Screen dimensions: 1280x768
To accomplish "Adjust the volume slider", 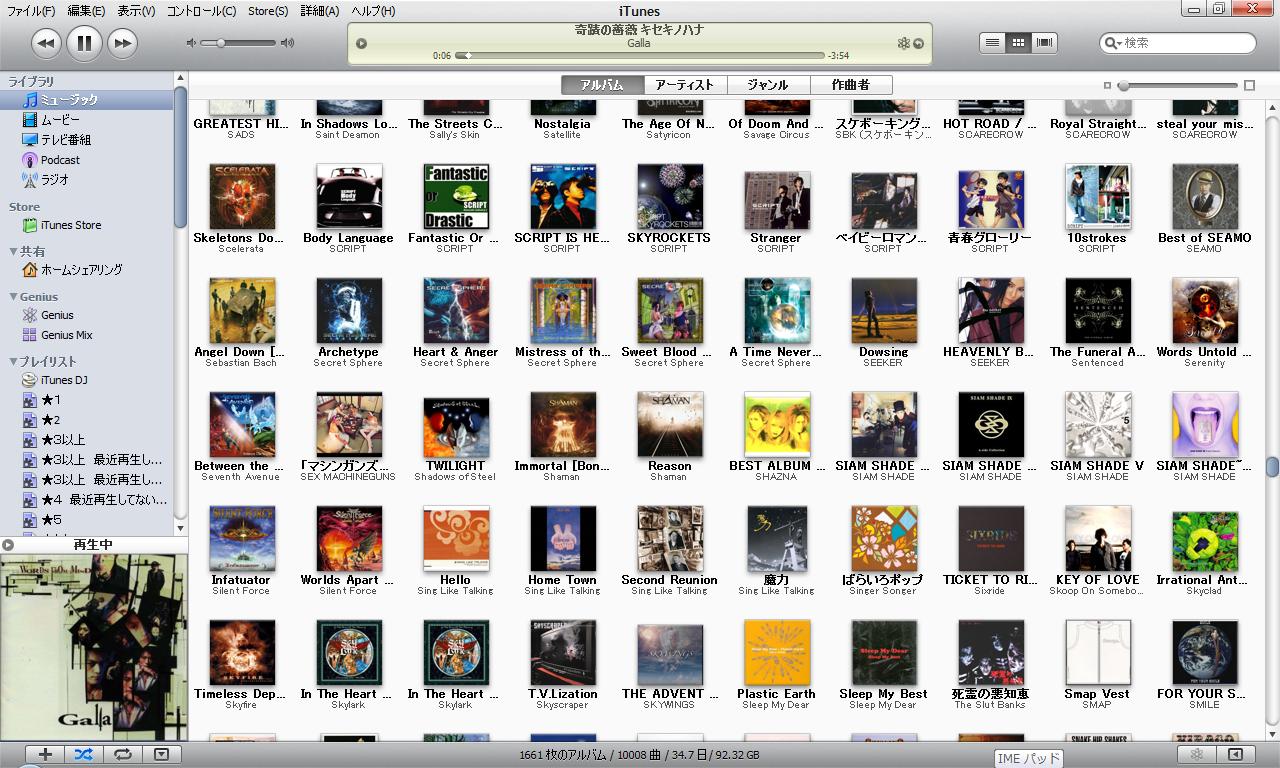I will point(239,43).
